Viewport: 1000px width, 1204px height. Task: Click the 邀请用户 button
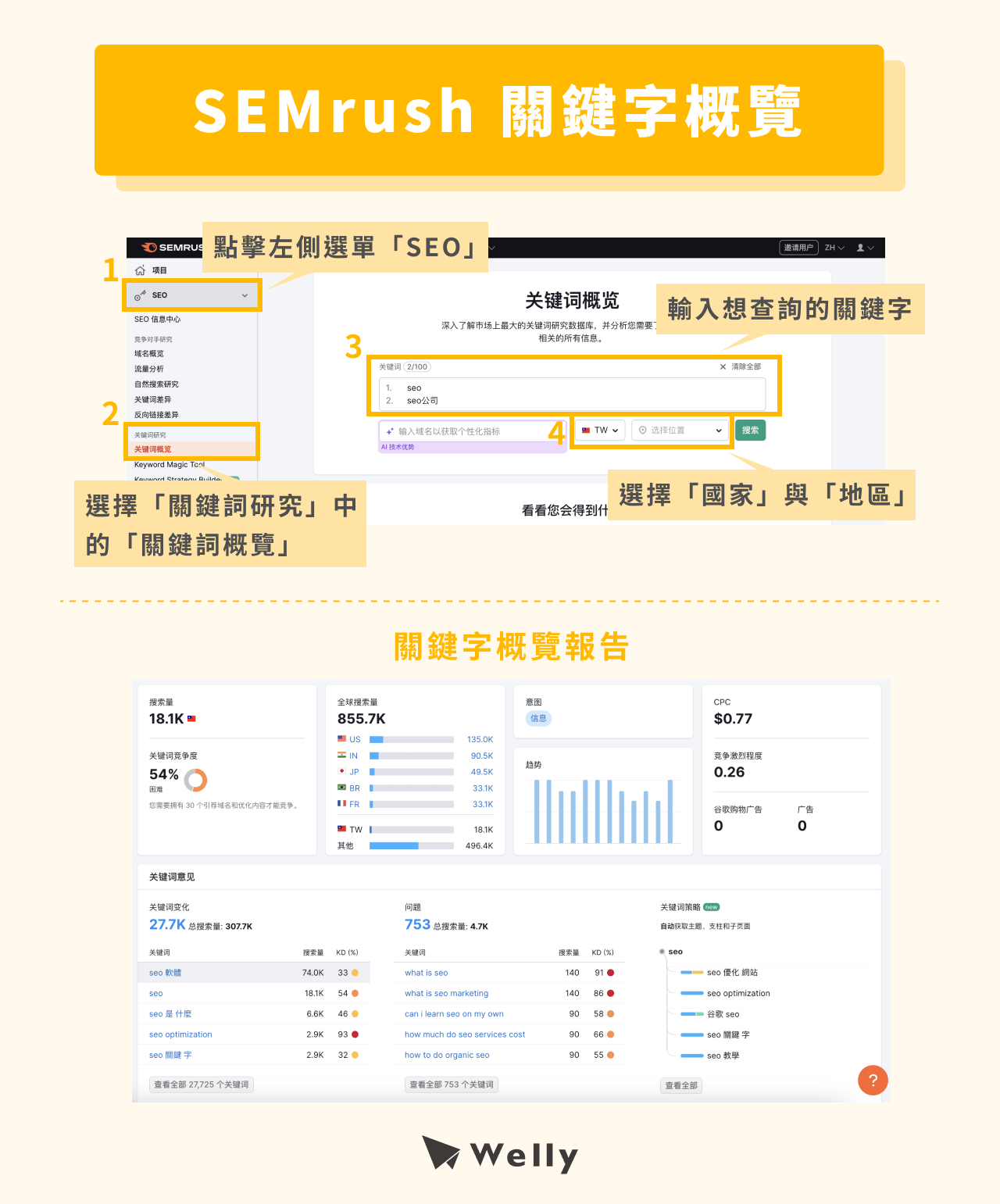click(x=798, y=248)
